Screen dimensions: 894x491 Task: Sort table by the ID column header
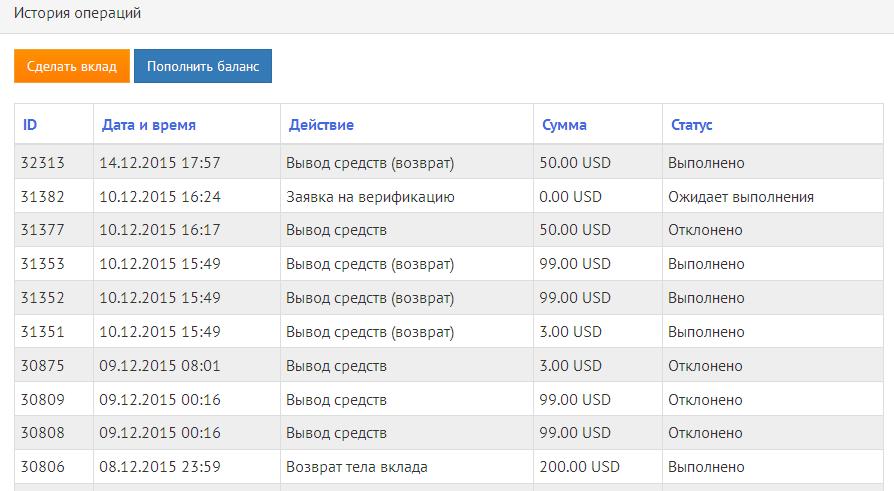pyautogui.click(x=30, y=125)
